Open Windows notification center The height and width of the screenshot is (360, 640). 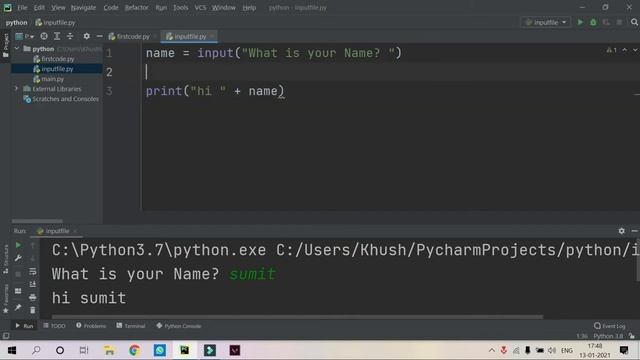click(x=624, y=350)
